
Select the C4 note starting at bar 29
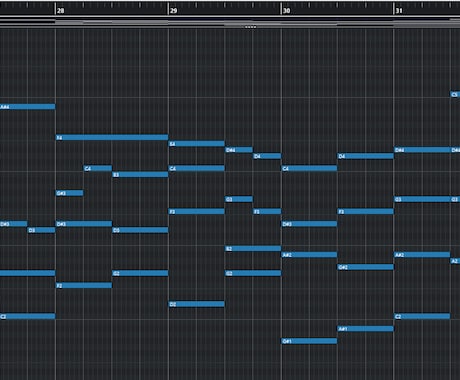pyautogui.click(x=197, y=168)
